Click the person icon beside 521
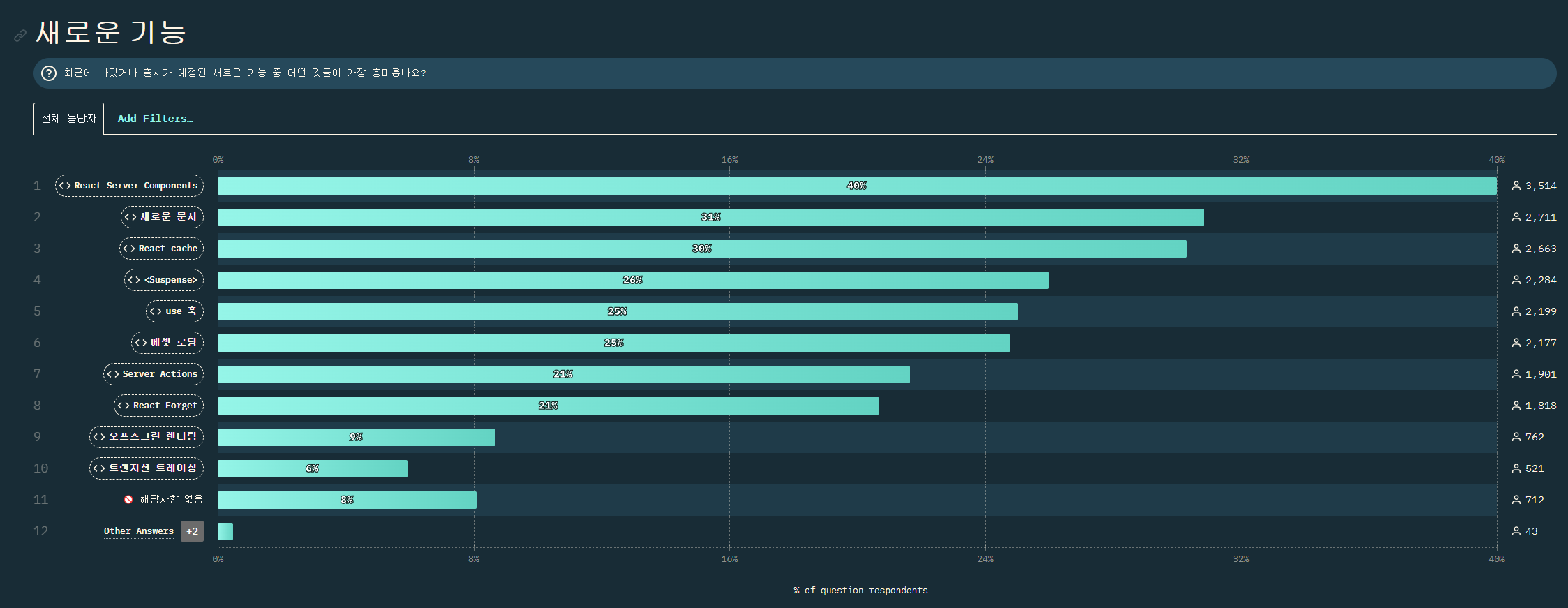Image resolution: width=1568 pixels, height=608 pixels. [x=1516, y=468]
